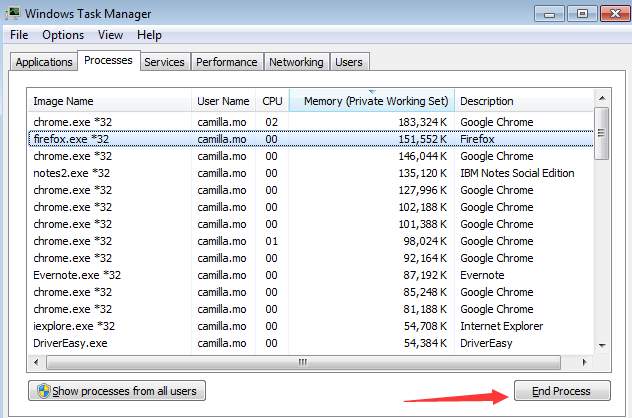Click the horizontal scrollbar right arrow

[x=585, y=362]
